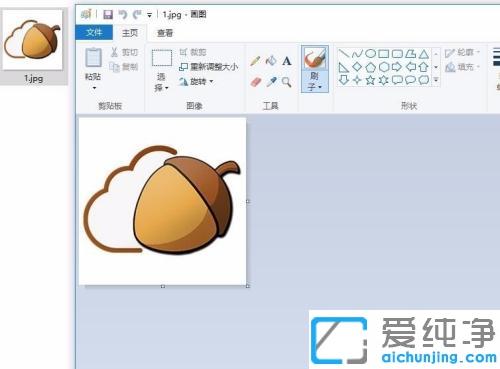
Task: Select the 1.jpg file thumbnail
Action: [33, 39]
